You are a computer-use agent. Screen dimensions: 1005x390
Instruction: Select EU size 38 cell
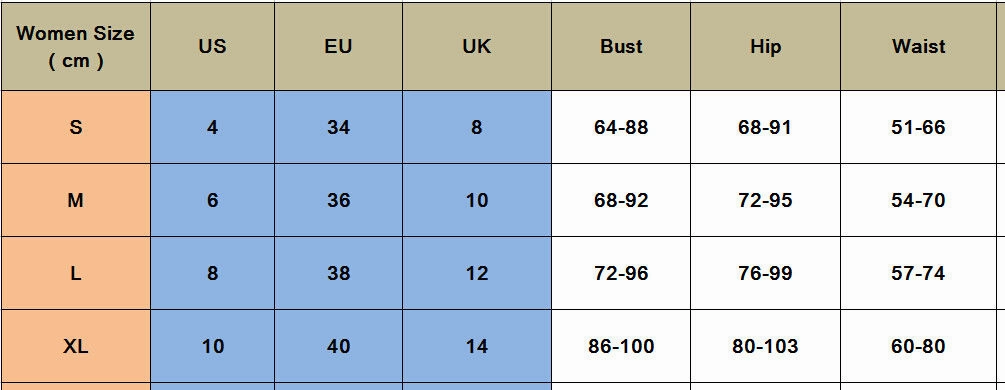coord(338,273)
